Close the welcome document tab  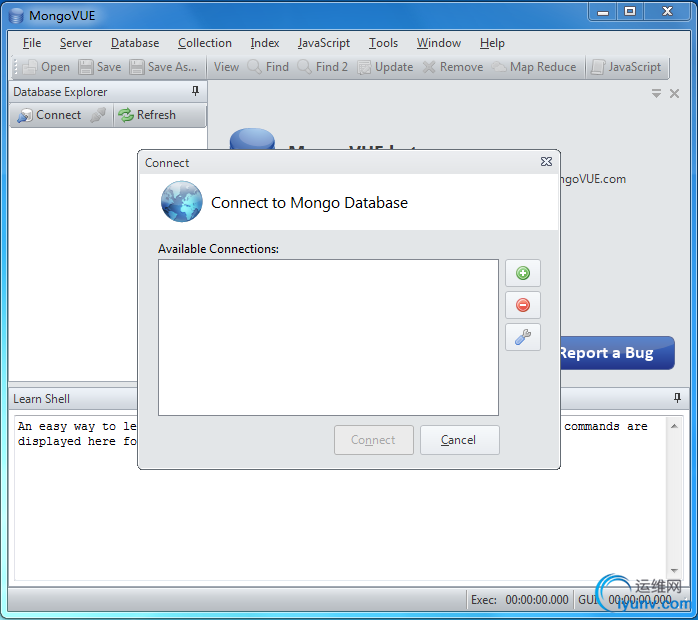674,93
